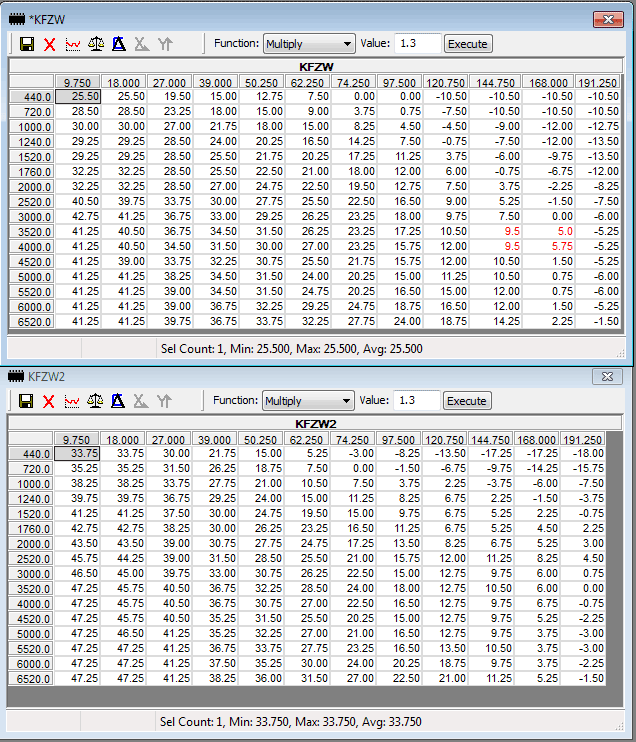Close the KFZW2 window
The height and width of the screenshot is (742, 636).
[607, 376]
